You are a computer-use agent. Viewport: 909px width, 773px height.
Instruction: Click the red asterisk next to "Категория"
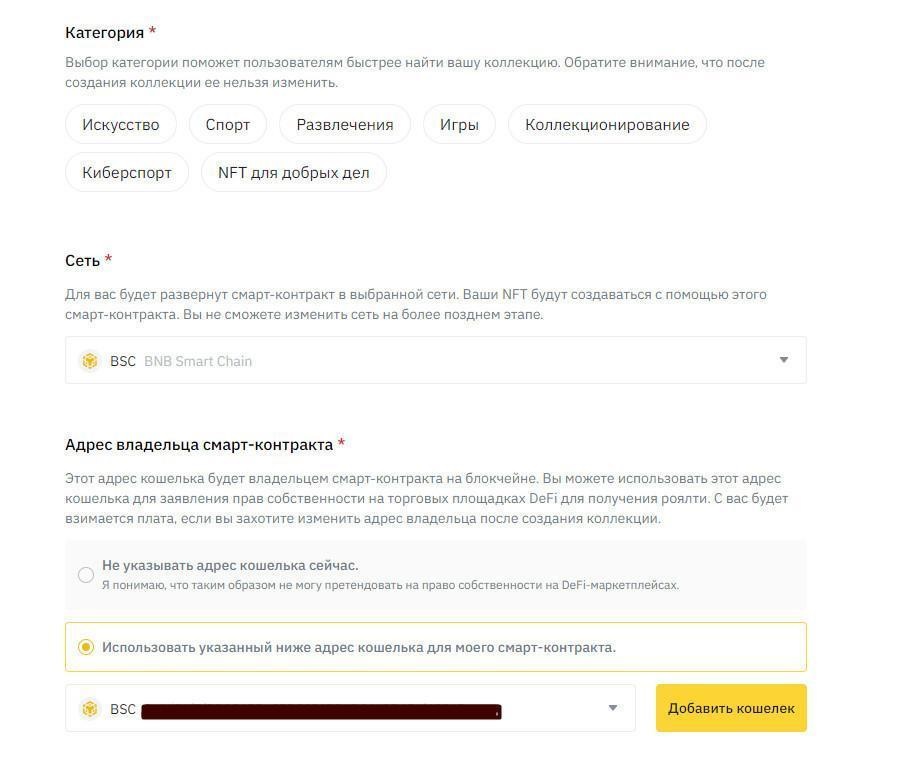[x=151, y=30]
